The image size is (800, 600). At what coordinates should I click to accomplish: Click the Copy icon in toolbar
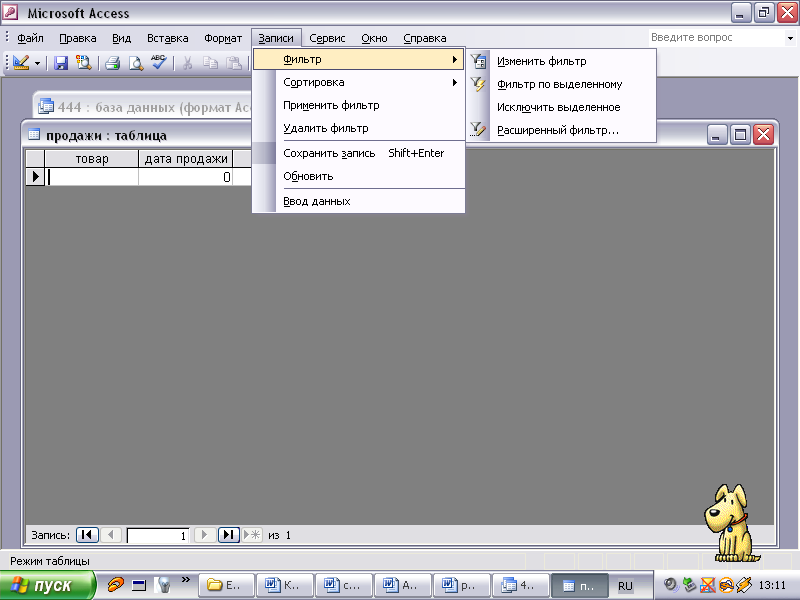point(210,63)
